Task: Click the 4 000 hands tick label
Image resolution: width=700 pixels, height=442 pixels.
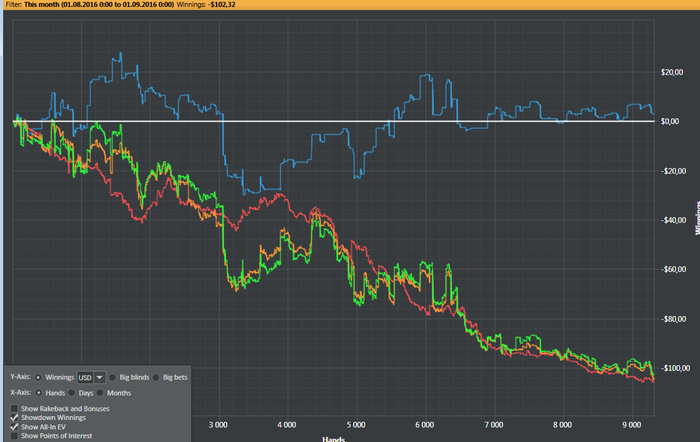Action: pyautogui.click(x=287, y=425)
